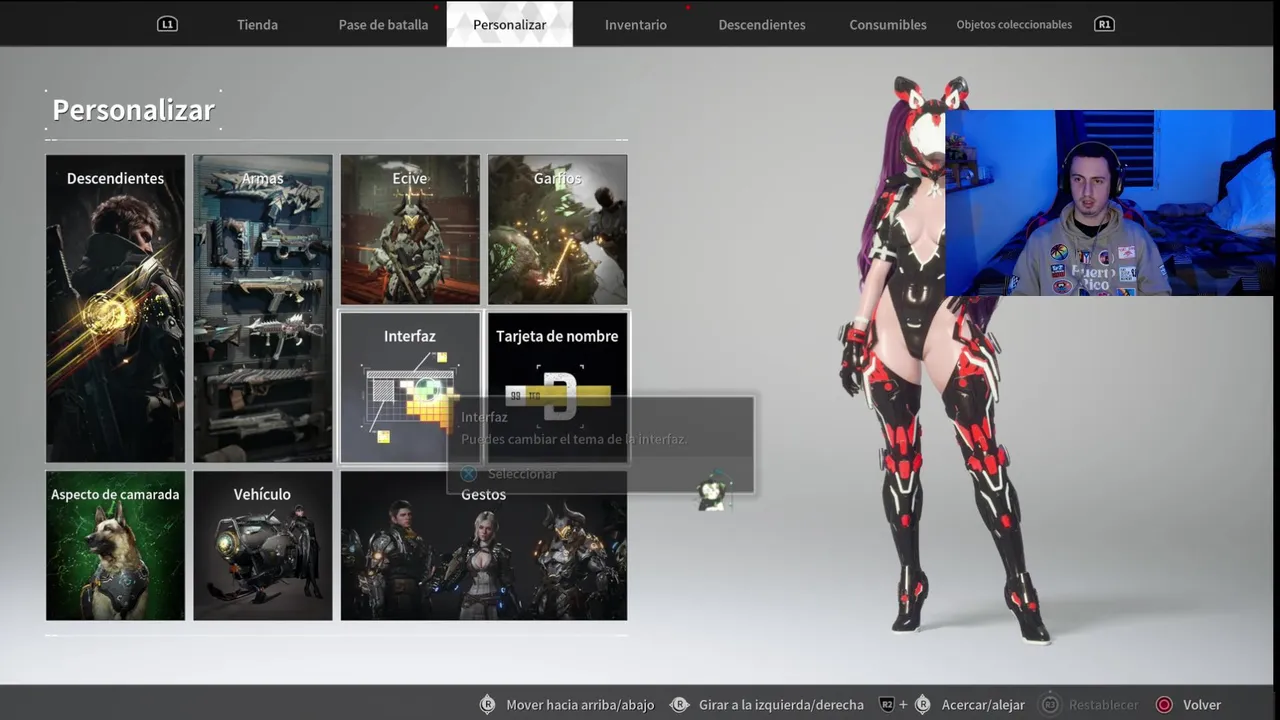Screen dimensions: 1280x720
Task: Click the L1 shoulder button icon
Action: pos(167,24)
